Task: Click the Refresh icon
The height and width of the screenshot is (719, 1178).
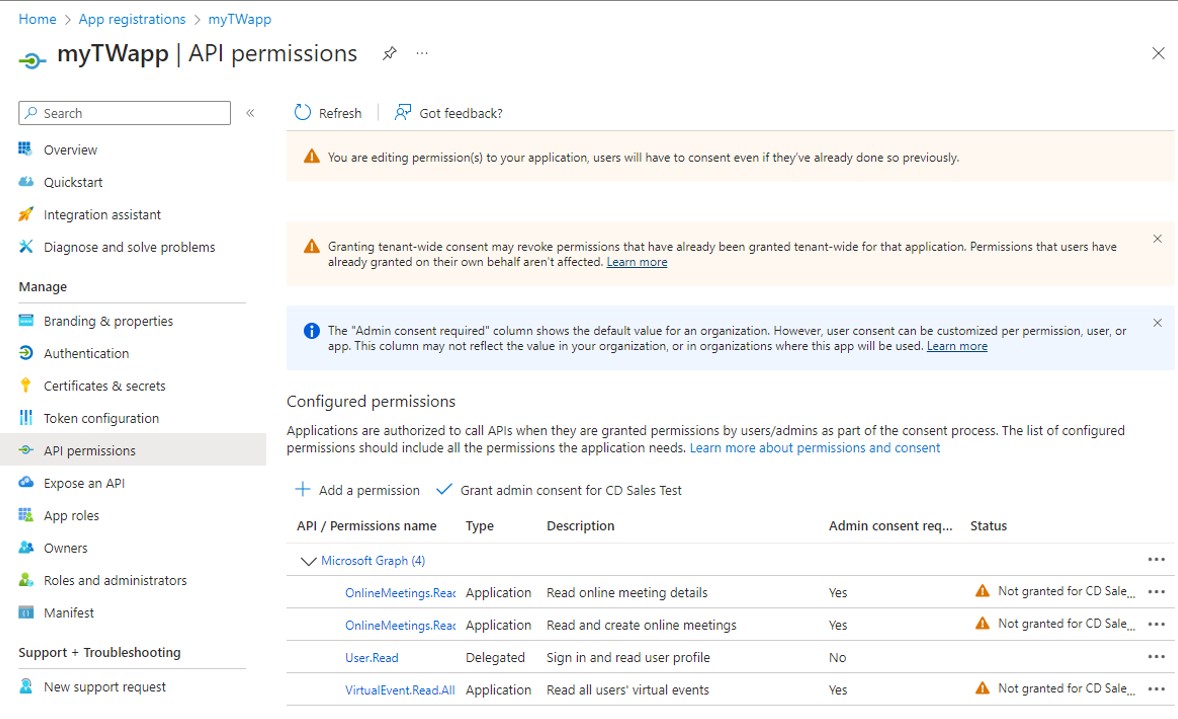Action: 302,113
